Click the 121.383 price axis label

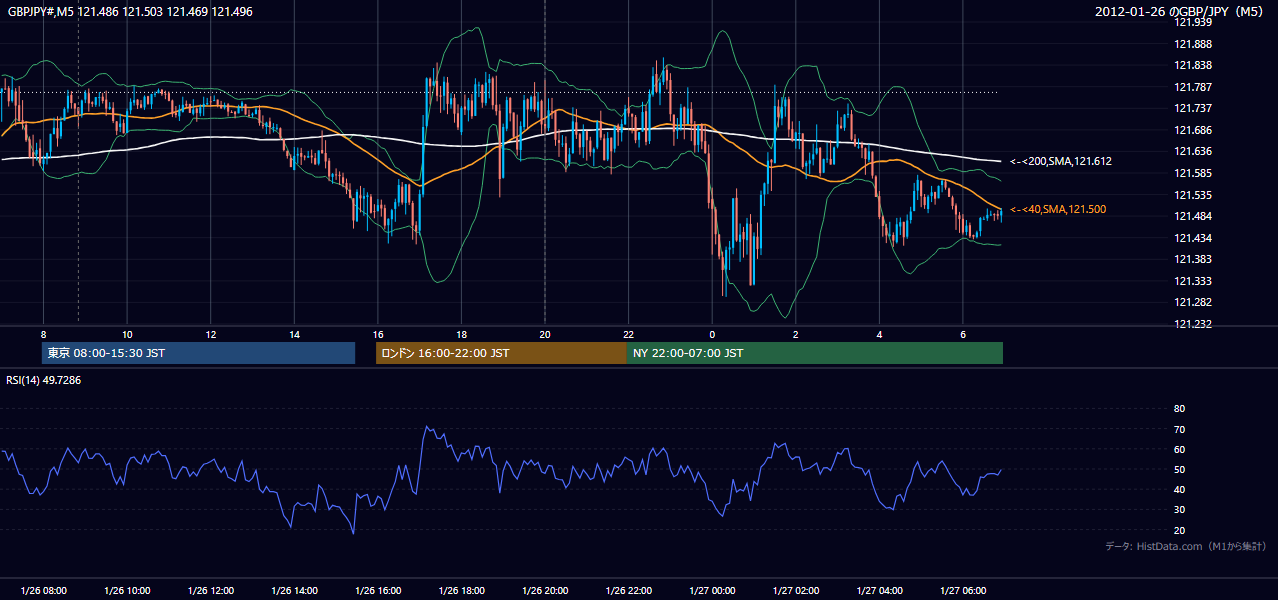1193,259
